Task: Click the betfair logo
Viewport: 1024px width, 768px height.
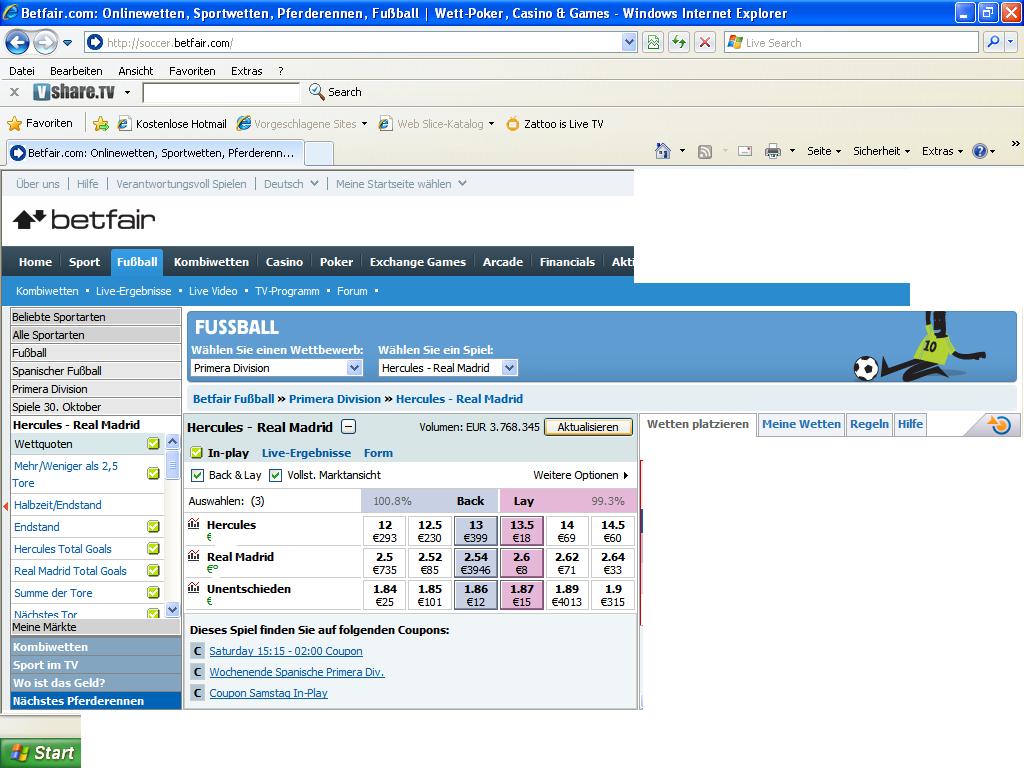Action: point(84,219)
